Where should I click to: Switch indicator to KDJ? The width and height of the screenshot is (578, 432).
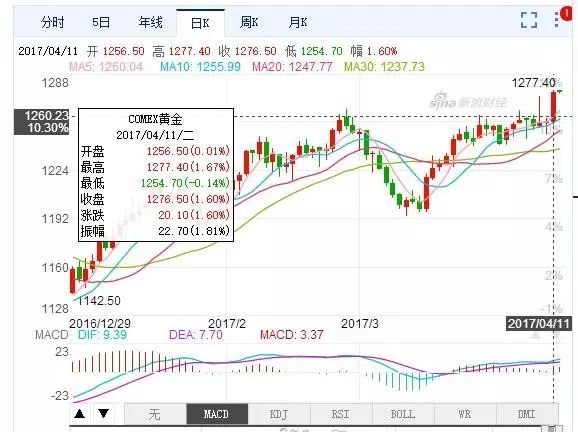(279, 414)
